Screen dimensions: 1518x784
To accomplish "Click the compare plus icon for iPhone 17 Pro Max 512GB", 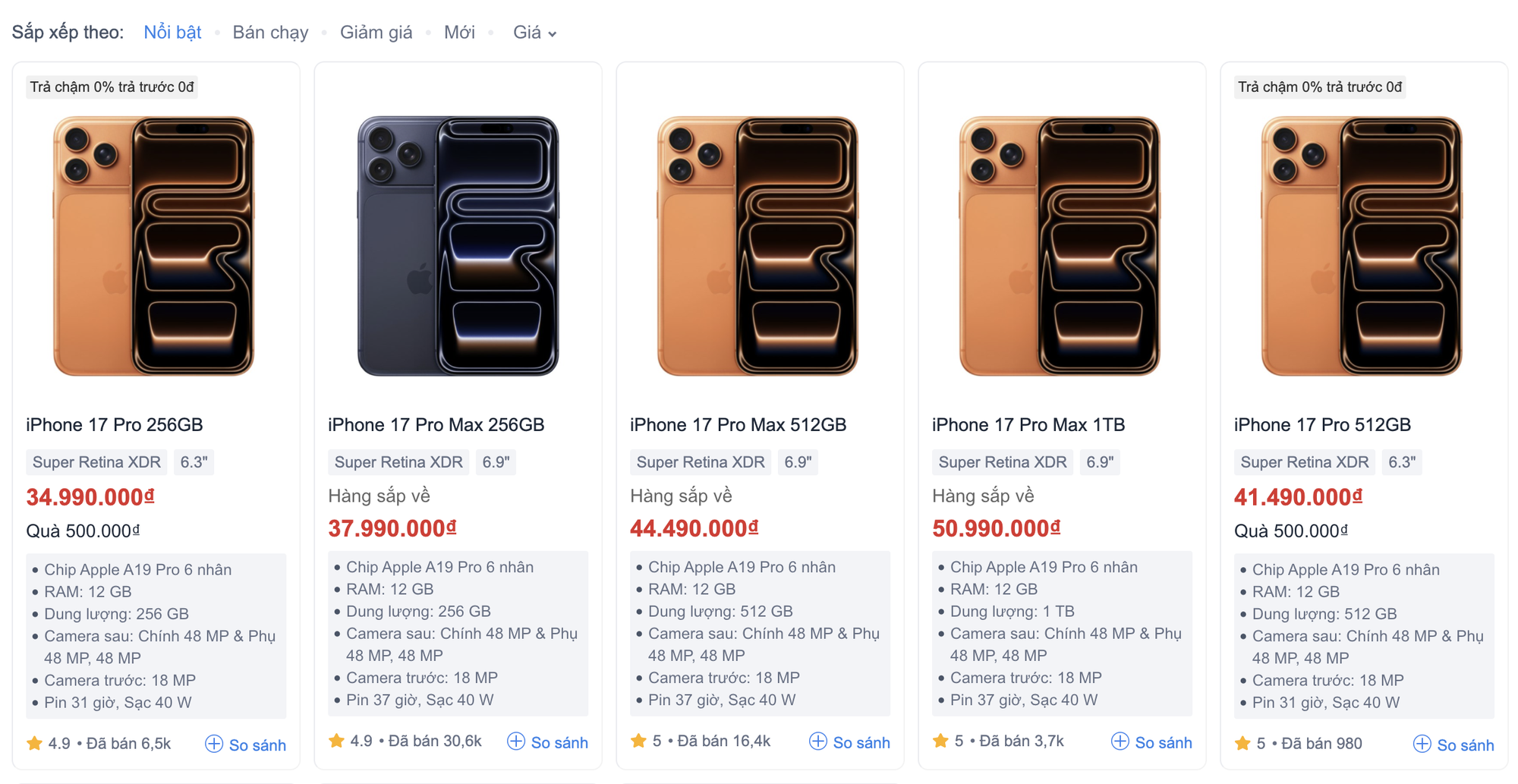I will click(x=818, y=741).
